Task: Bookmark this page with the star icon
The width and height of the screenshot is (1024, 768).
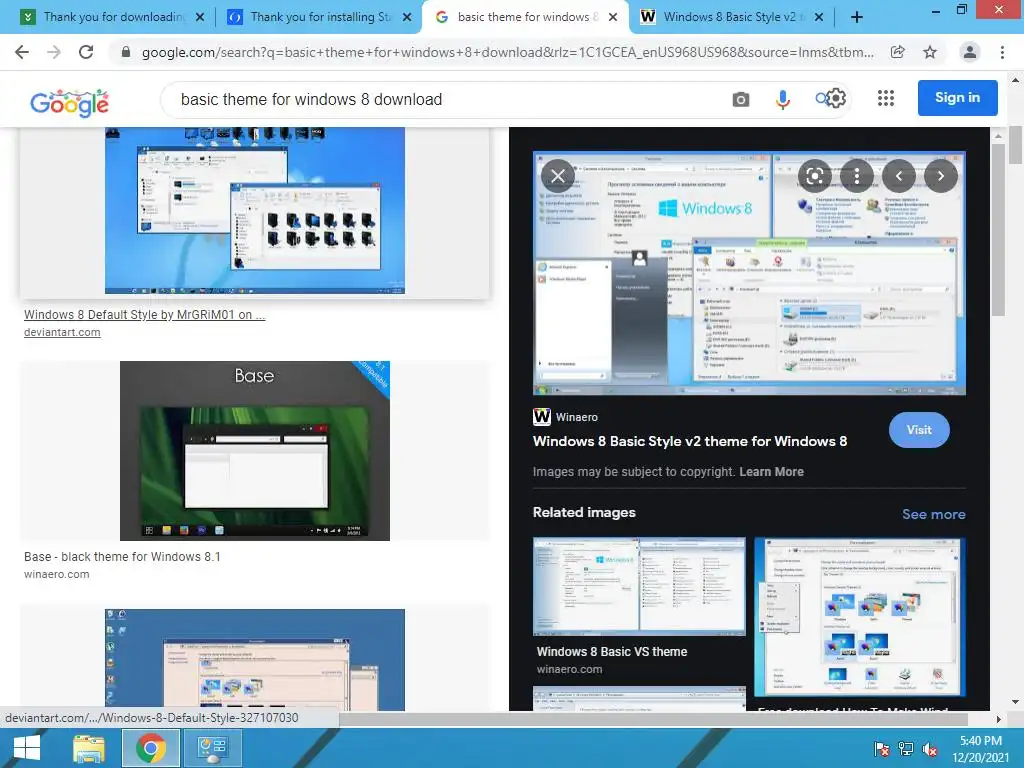Action: click(930, 52)
